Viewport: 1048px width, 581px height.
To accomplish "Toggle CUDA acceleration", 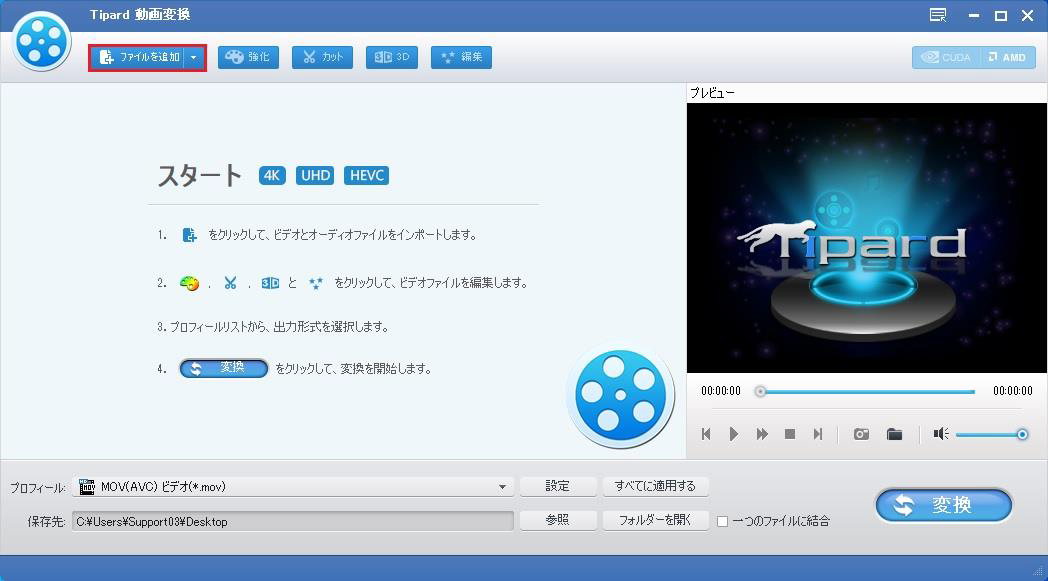I will point(946,57).
